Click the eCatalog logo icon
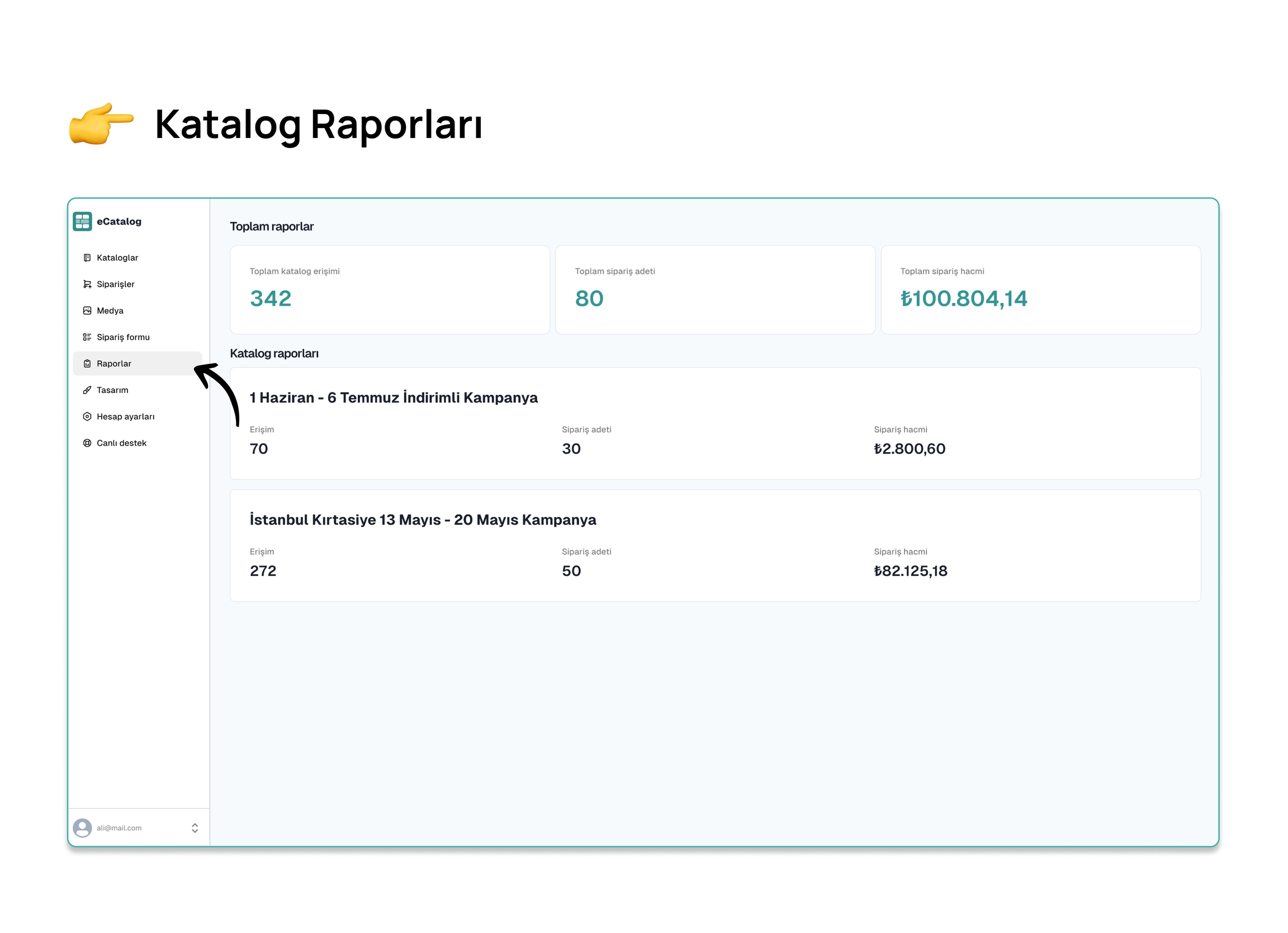Screen dimensions: 1288x933 (82, 221)
